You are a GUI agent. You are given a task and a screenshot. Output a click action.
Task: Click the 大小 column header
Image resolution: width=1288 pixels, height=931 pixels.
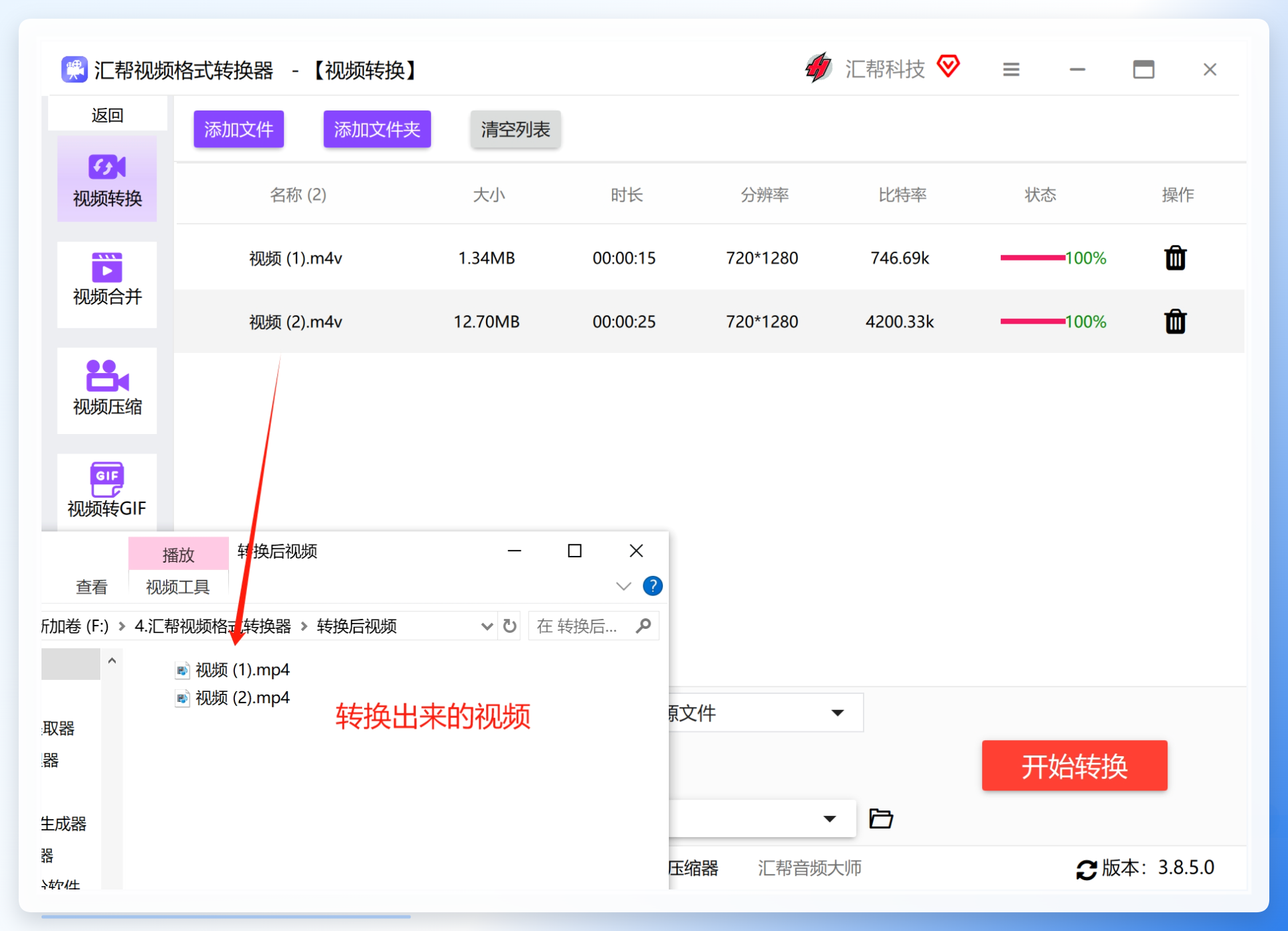click(489, 195)
